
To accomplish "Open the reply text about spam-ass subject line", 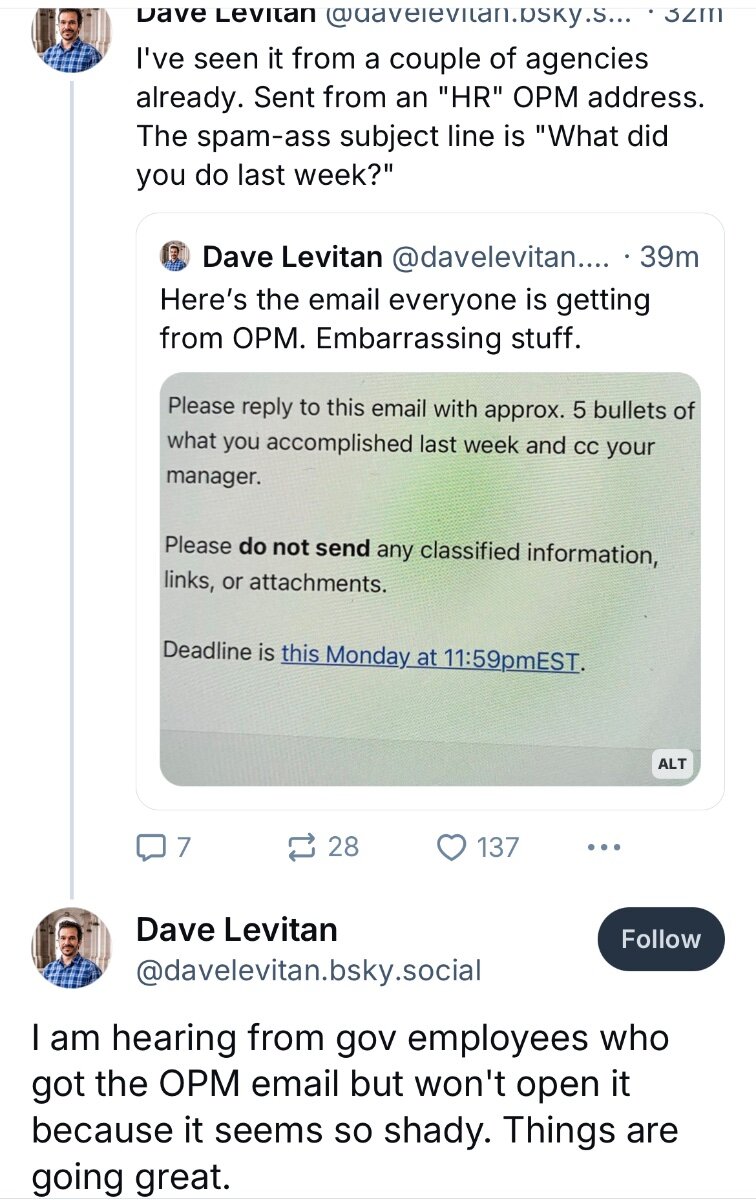I will click(402, 117).
